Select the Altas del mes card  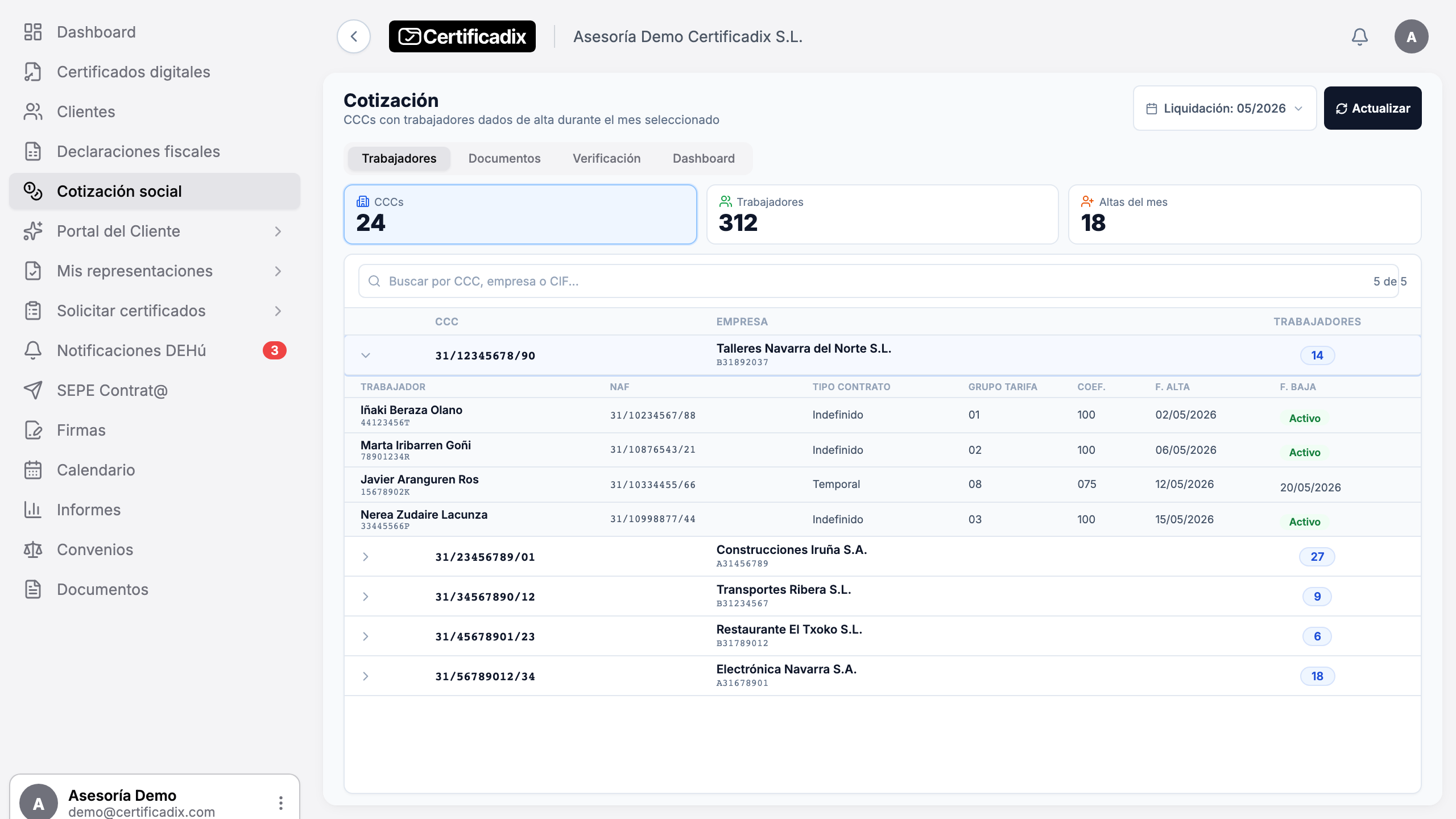(1244, 214)
